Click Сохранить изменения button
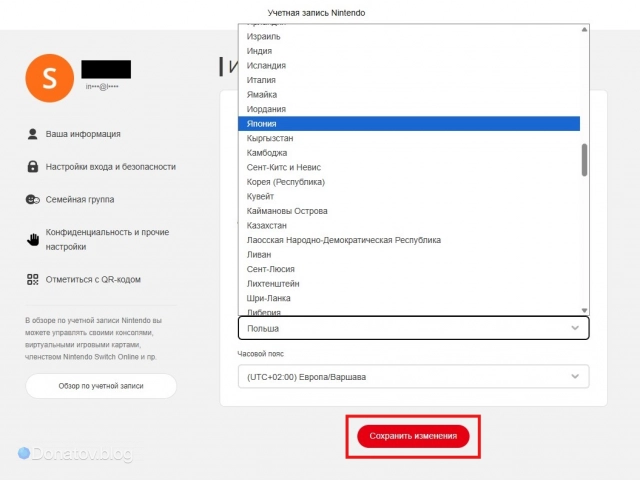This screenshot has height=480, width=640. pyautogui.click(x=413, y=436)
